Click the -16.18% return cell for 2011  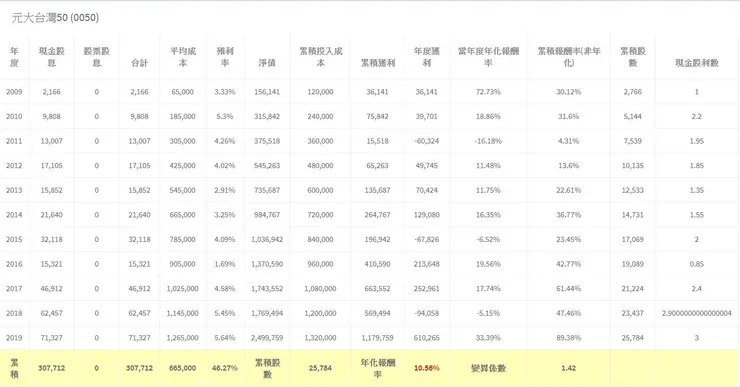point(488,141)
